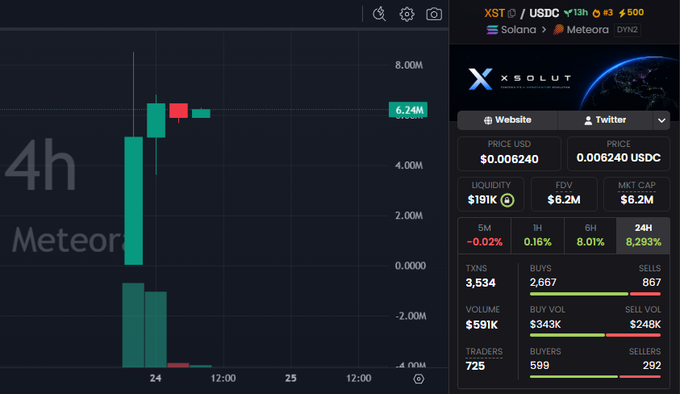
Task: Click the BUY VOL $343K value
Action: pyautogui.click(x=545, y=324)
